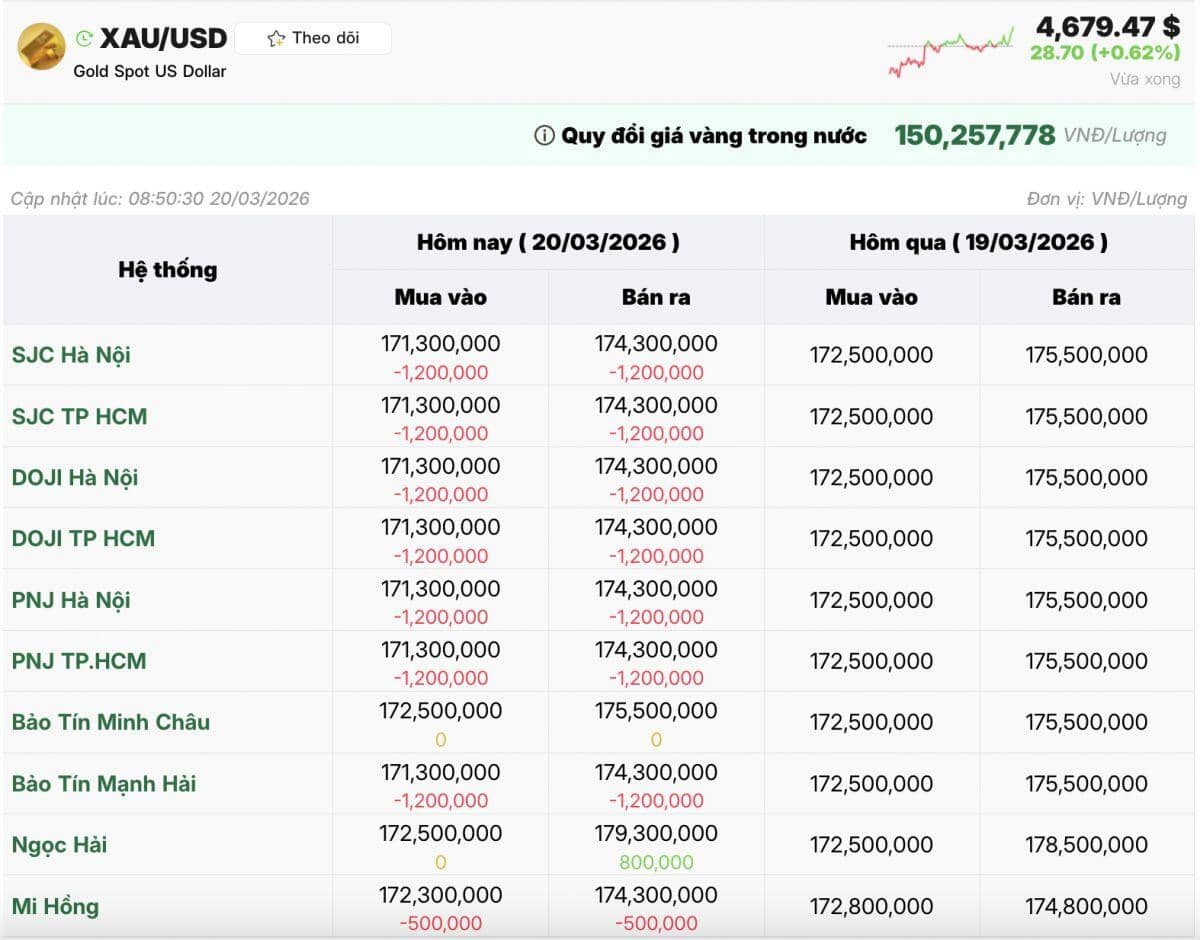
Task: Open the PNJ Hà Nội link
Action: tap(71, 600)
